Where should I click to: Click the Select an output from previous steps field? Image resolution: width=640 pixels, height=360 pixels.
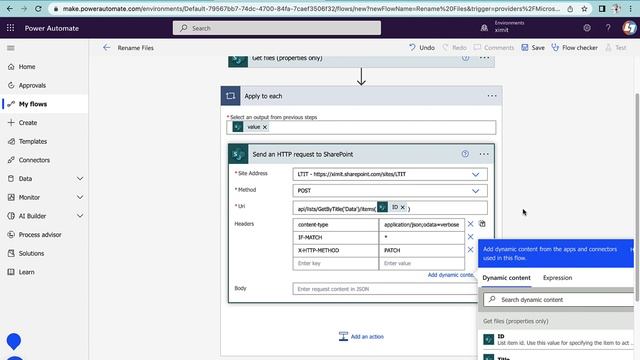[x=361, y=127]
